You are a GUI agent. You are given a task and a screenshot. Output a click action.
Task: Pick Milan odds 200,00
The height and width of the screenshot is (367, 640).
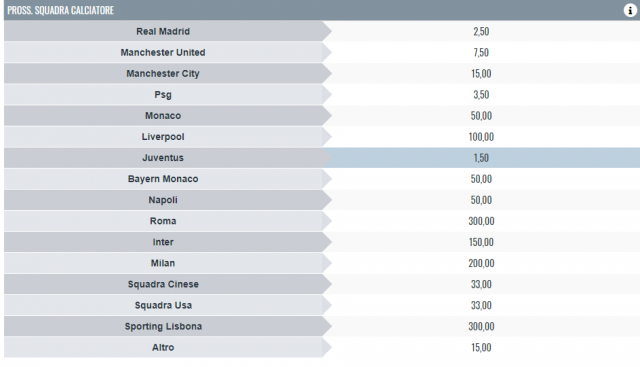(x=481, y=263)
